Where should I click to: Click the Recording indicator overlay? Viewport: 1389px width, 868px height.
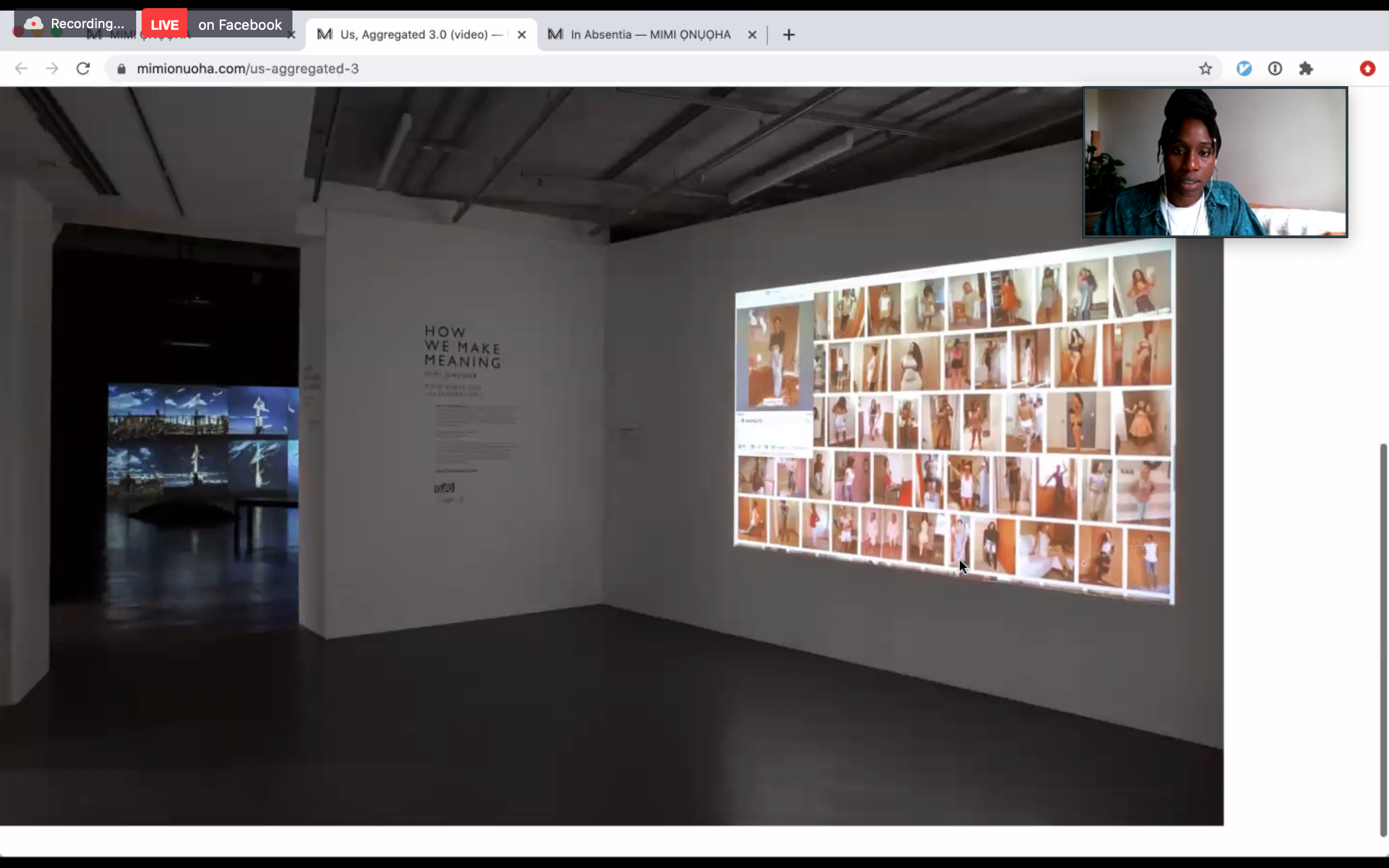[x=76, y=23]
